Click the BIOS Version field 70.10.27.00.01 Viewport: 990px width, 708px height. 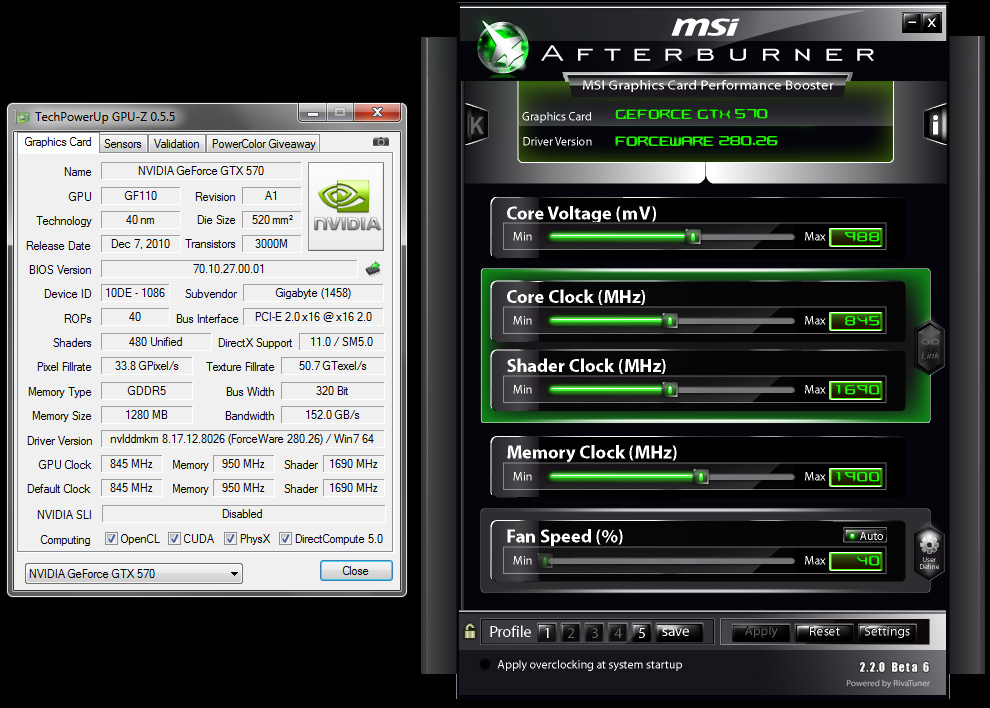point(229,269)
